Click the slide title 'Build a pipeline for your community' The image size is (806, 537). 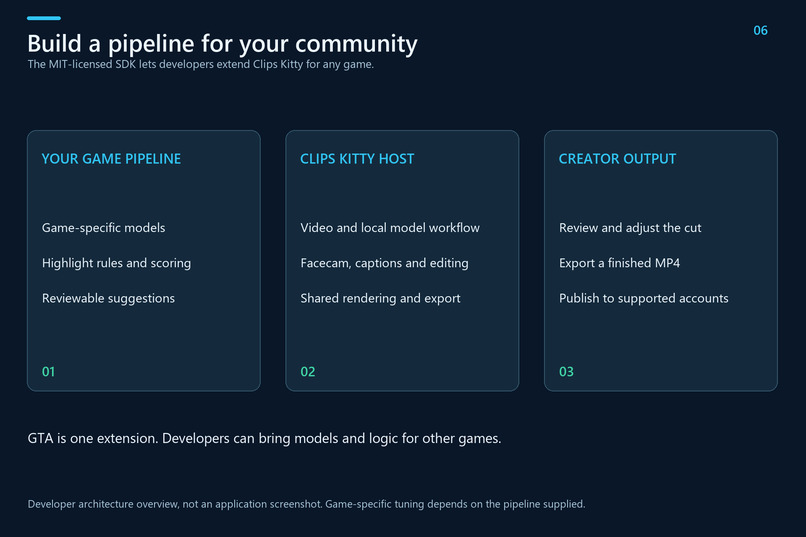tap(222, 44)
